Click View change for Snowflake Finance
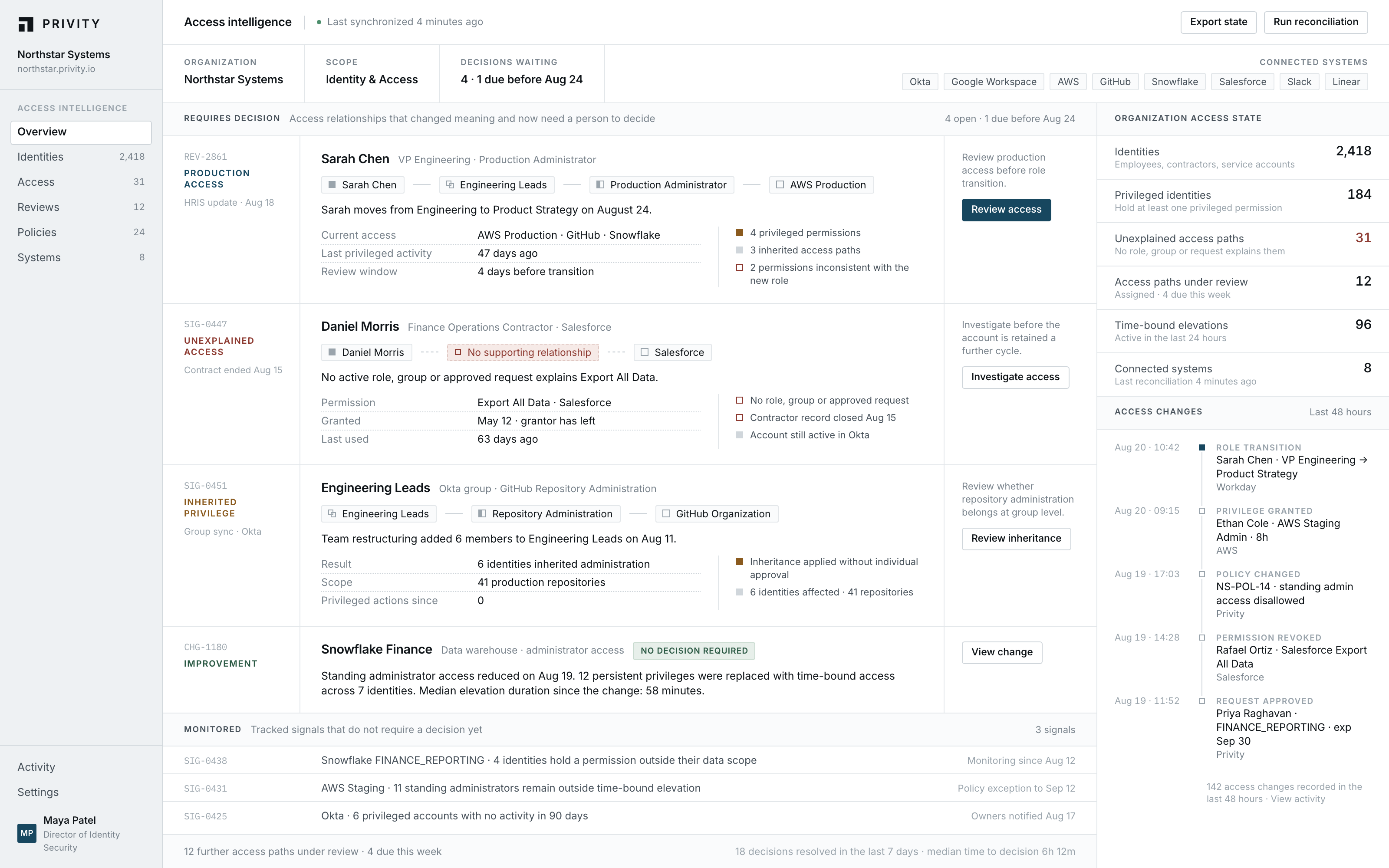The width and height of the screenshot is (1389, 868). pyautogui.click(x=1001, y=652)
